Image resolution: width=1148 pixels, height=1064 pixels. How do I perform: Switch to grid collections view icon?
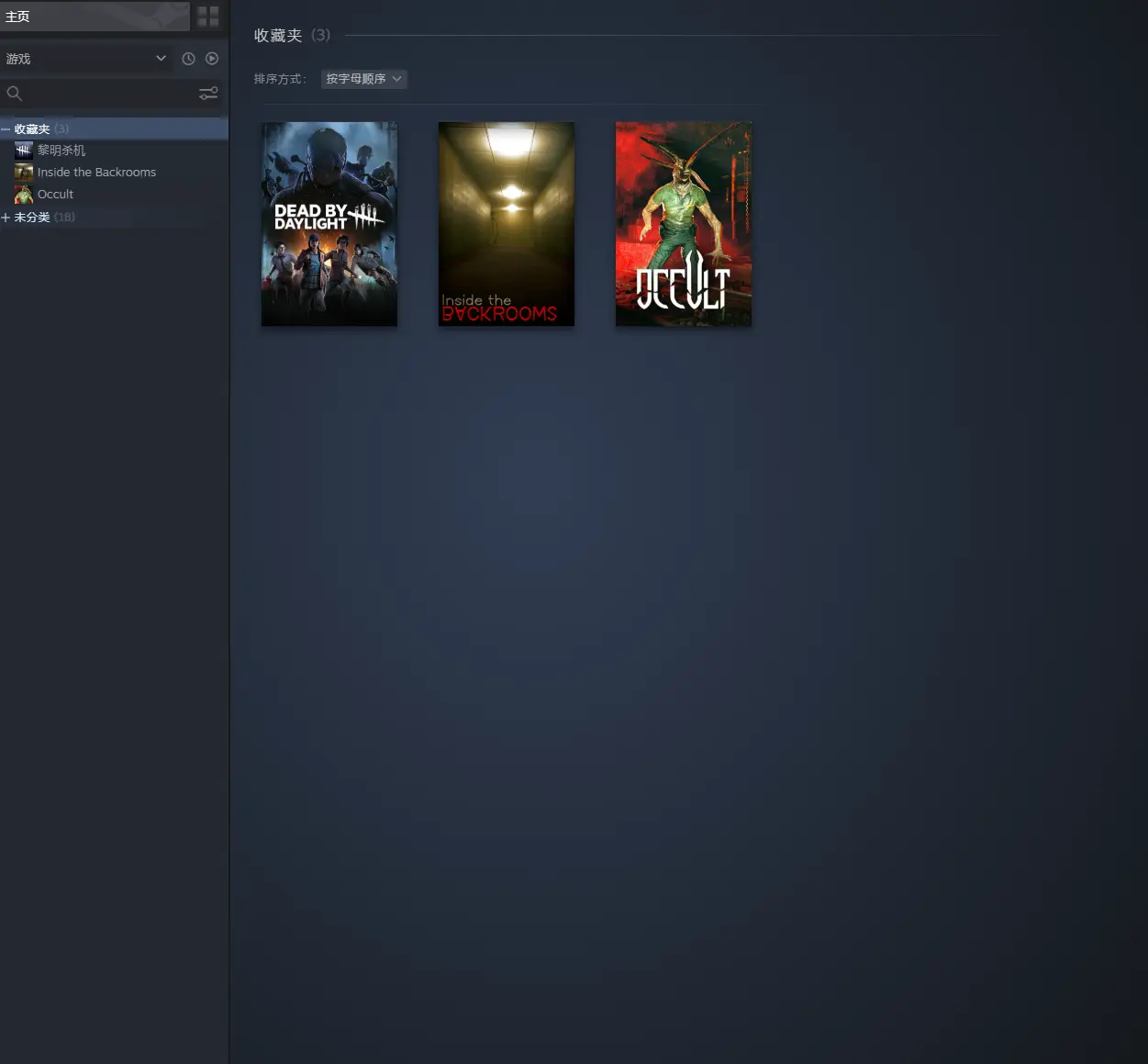point(208,17)
